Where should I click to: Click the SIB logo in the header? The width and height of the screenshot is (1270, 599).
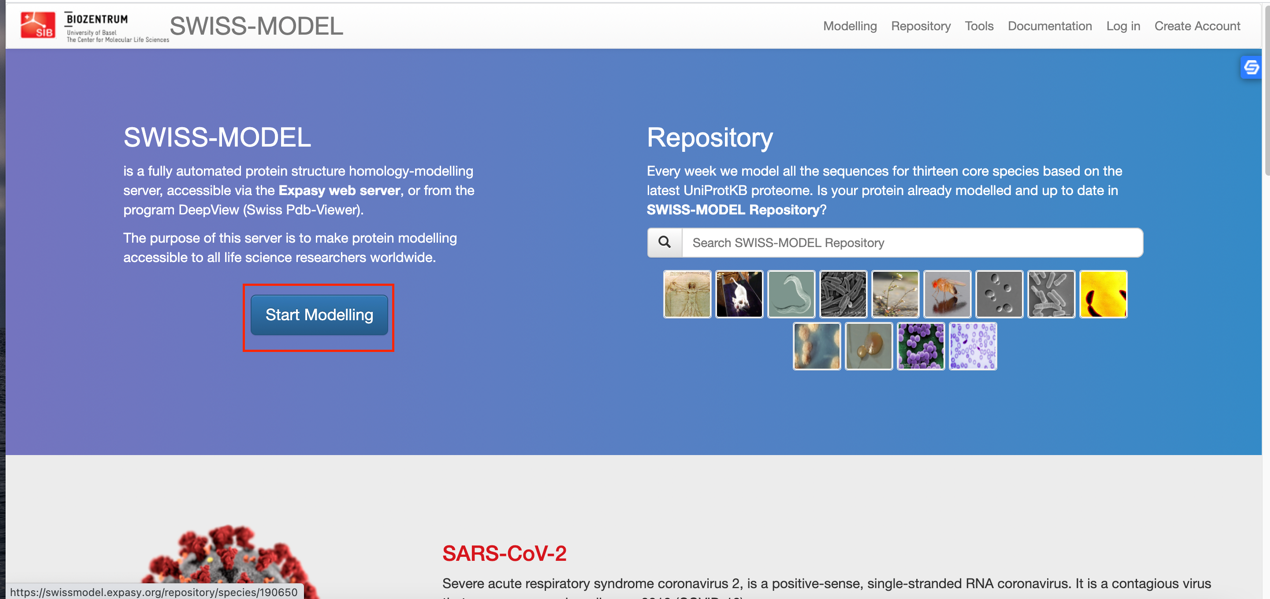[x=38, y=25]
